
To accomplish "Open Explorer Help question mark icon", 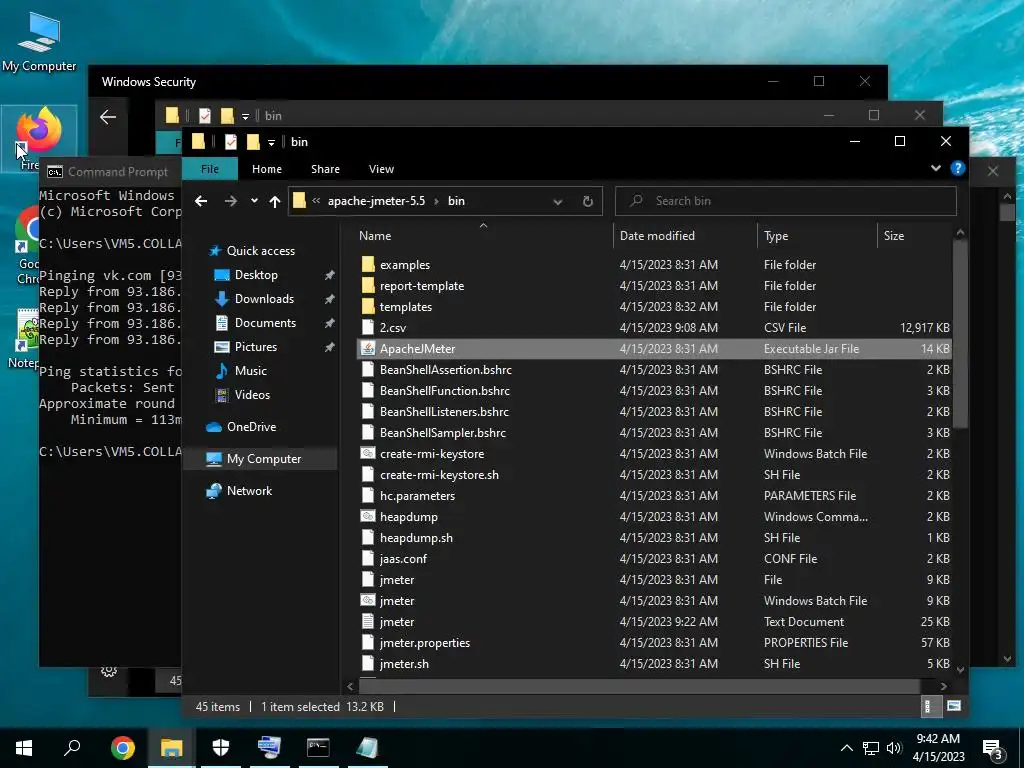I will pos(957,168).
